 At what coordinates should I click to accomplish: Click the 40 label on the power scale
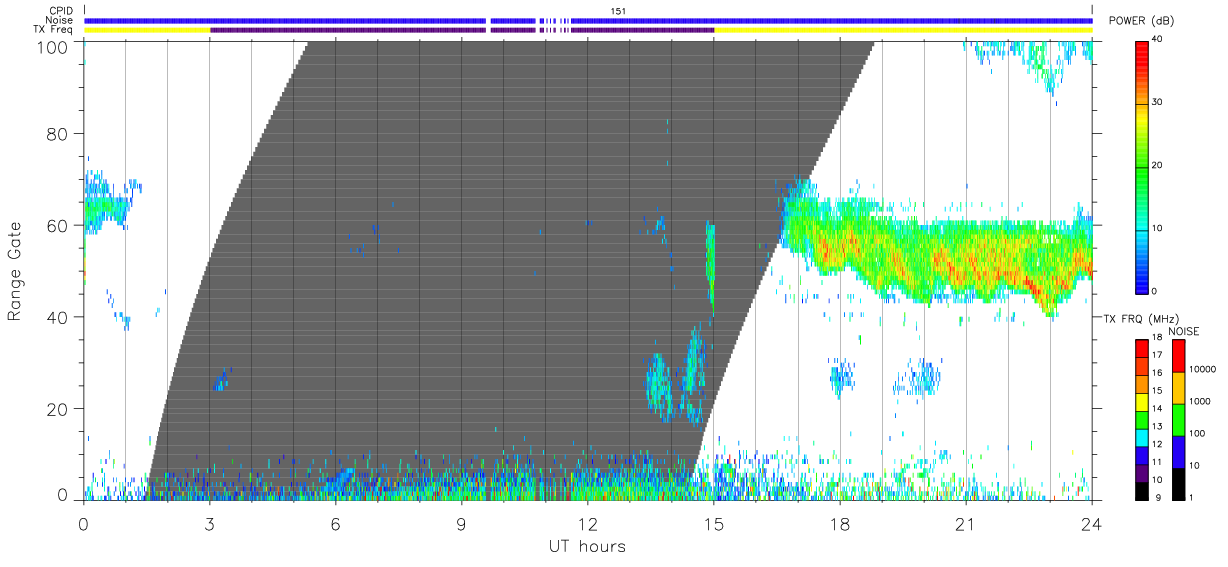pos(1159,40)
